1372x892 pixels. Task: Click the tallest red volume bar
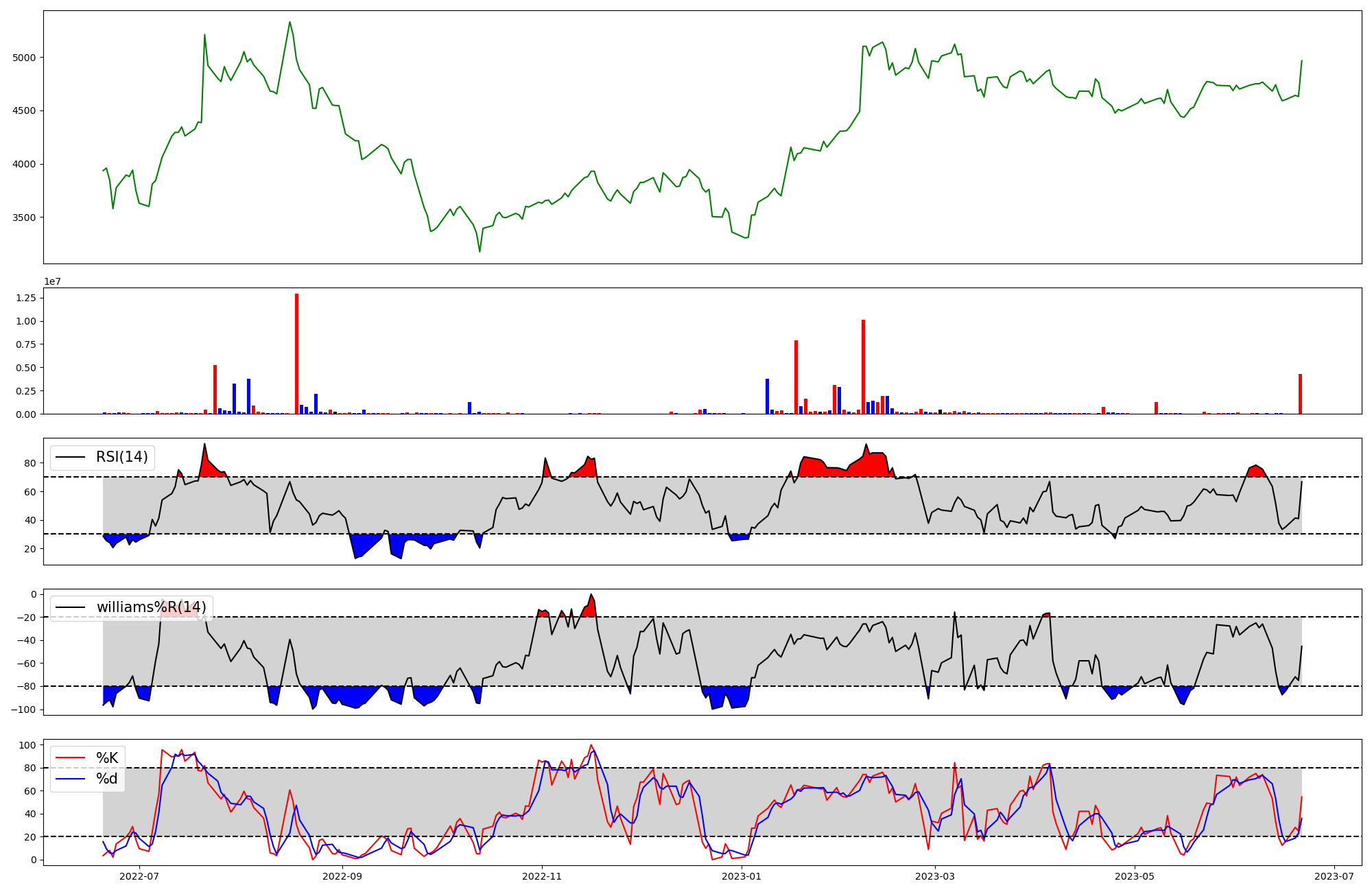click(296, 353)
